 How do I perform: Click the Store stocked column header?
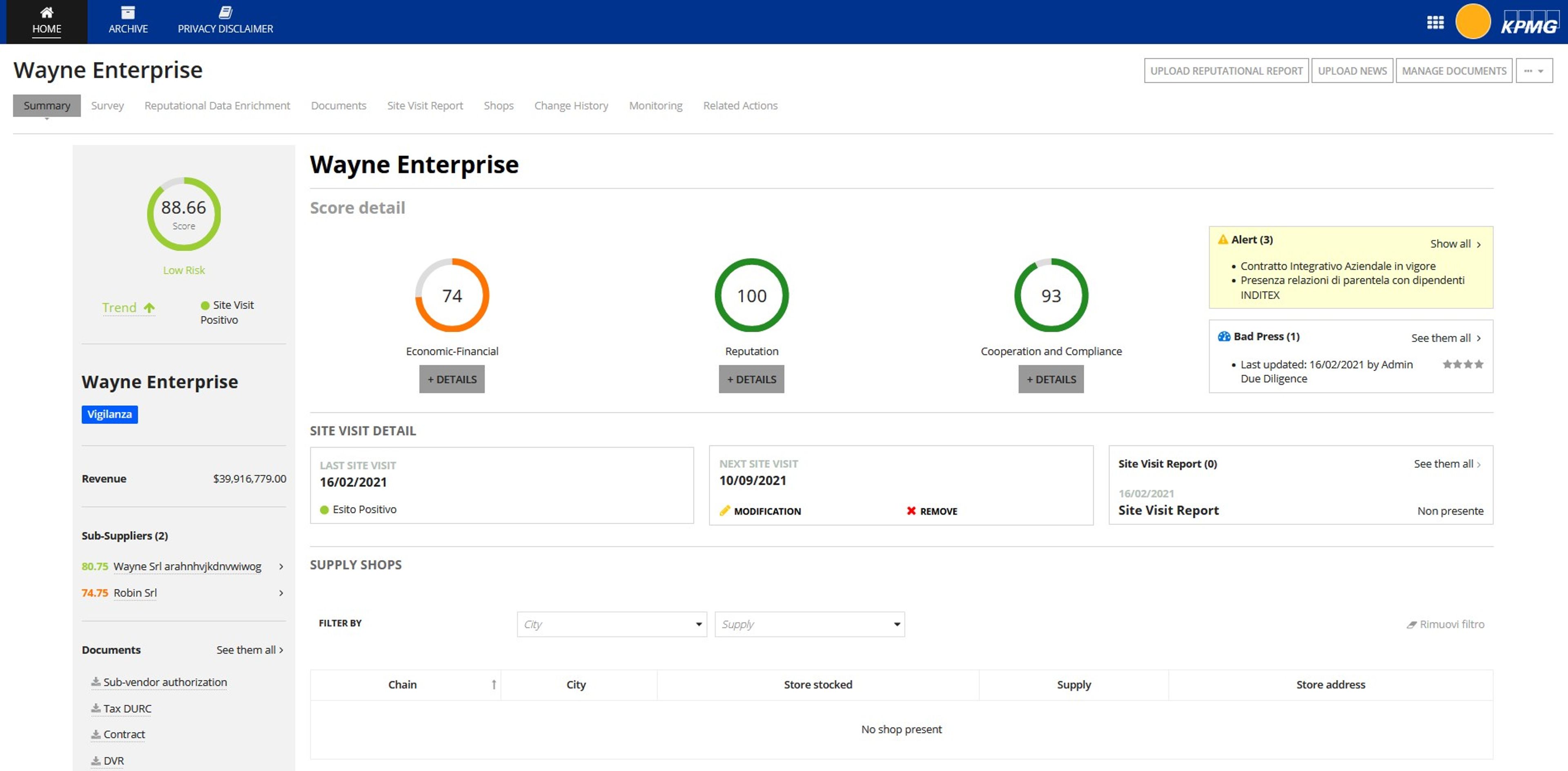coord(817,684)
